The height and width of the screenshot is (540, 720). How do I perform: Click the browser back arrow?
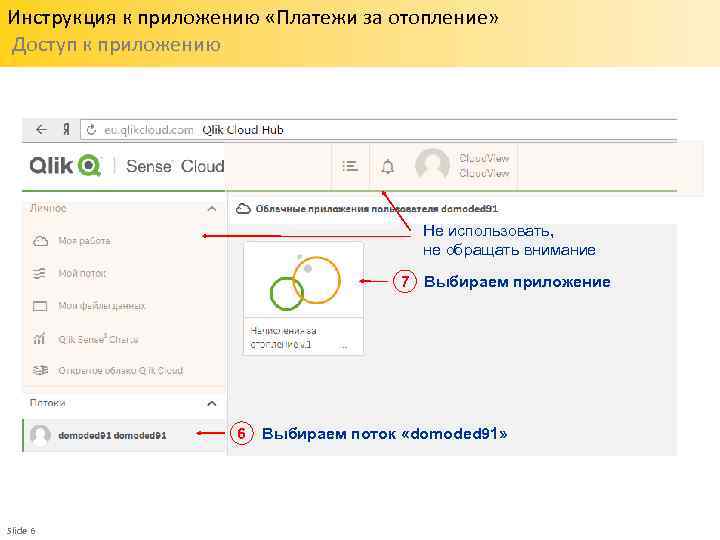pyautogui.click(x=41, y=130)
